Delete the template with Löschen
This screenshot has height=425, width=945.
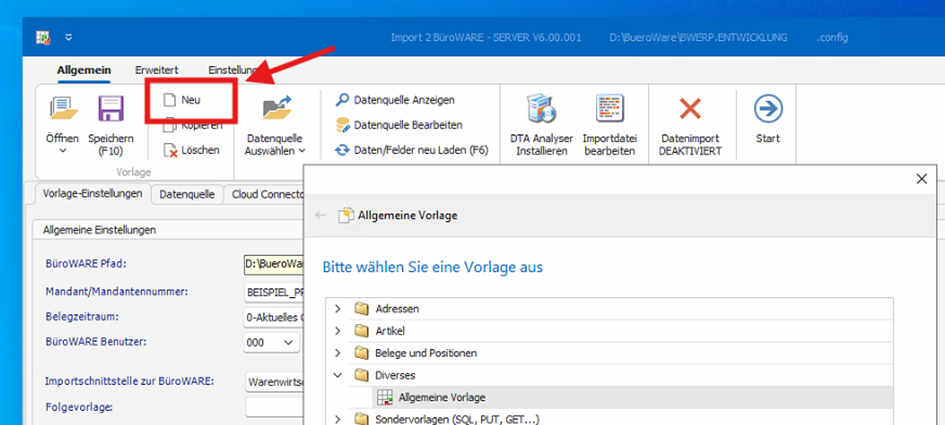pos(192,150)
